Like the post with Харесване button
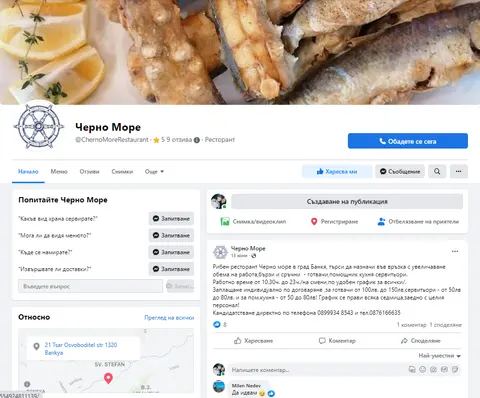The width and height of the screenshot is (480, 398). point(253,341)
